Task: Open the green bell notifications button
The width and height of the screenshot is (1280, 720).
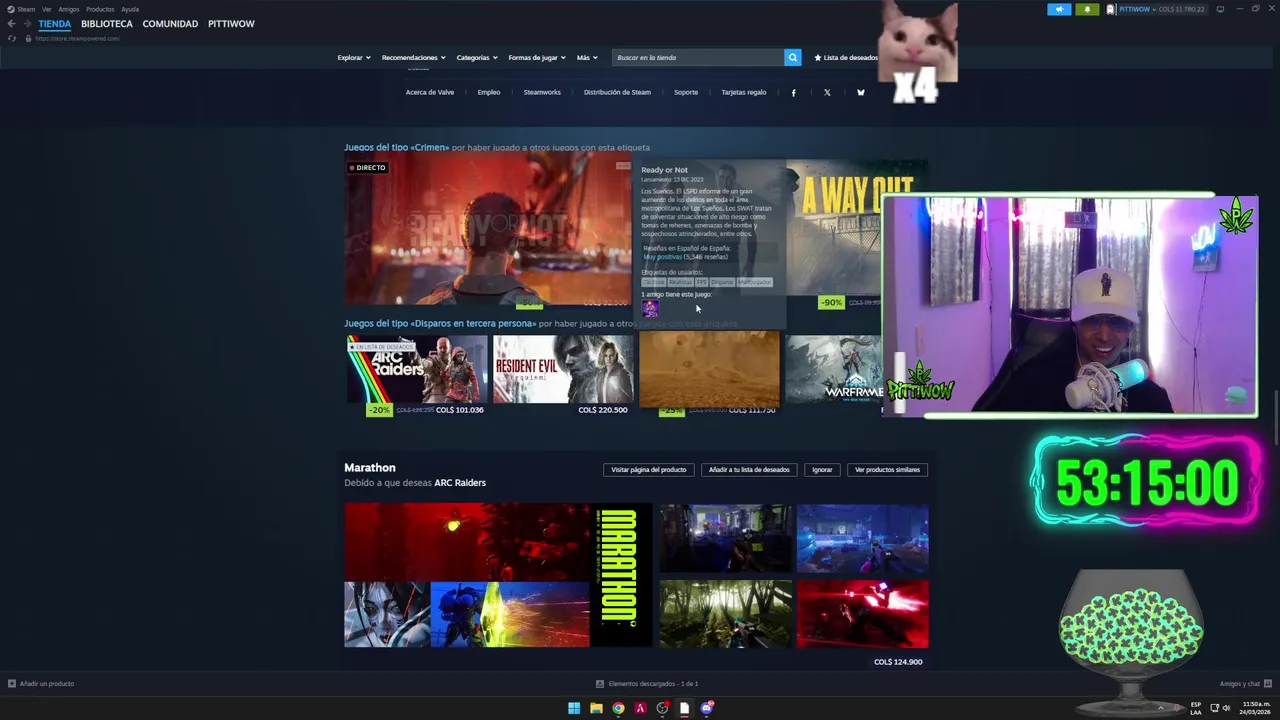Action: point(1087,9)
